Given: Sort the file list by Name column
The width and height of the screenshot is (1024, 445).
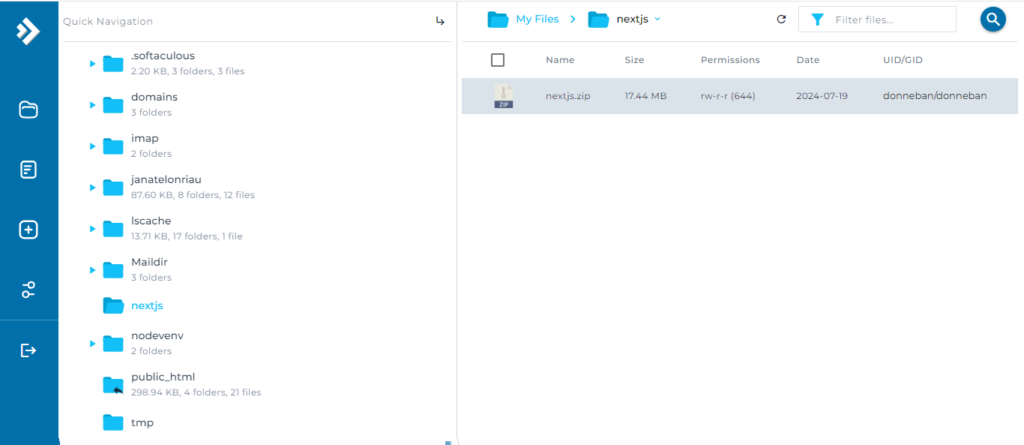Looking at the screenshot, I should (x=560, y=60).
